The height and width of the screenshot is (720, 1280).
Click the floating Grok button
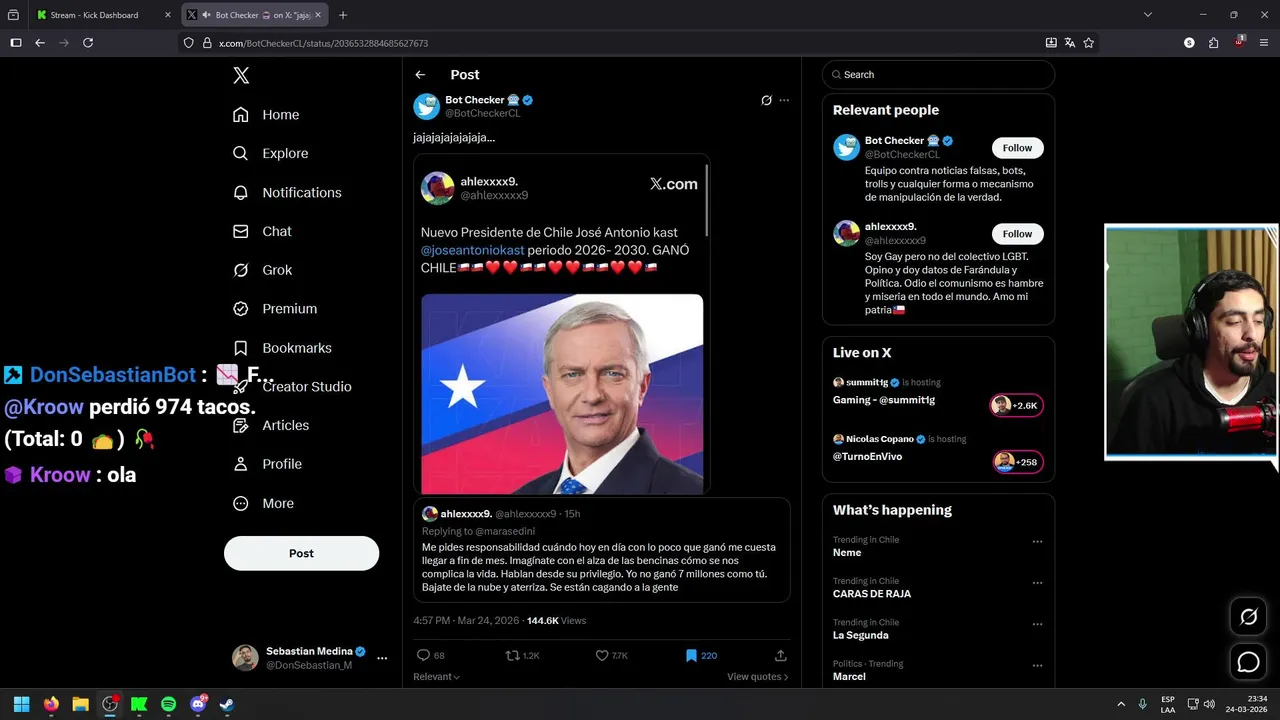tap(1248, 617)
